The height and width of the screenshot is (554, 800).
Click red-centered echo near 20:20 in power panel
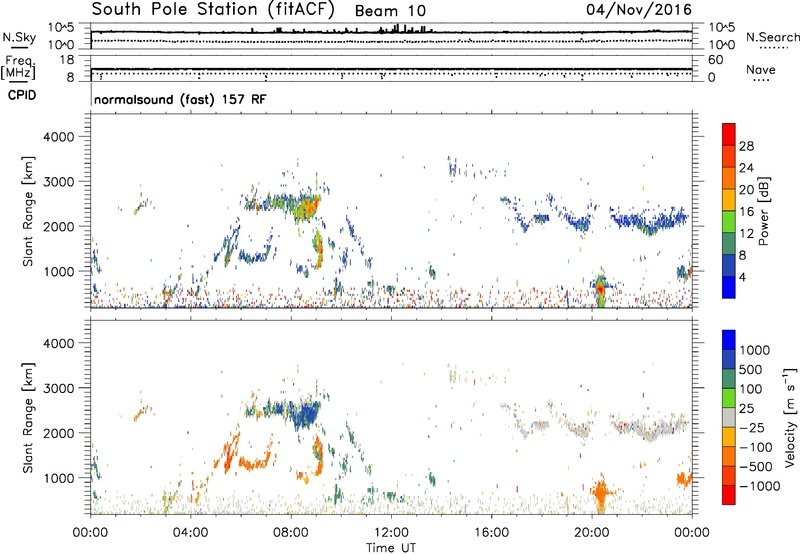[x=601, y=289]
